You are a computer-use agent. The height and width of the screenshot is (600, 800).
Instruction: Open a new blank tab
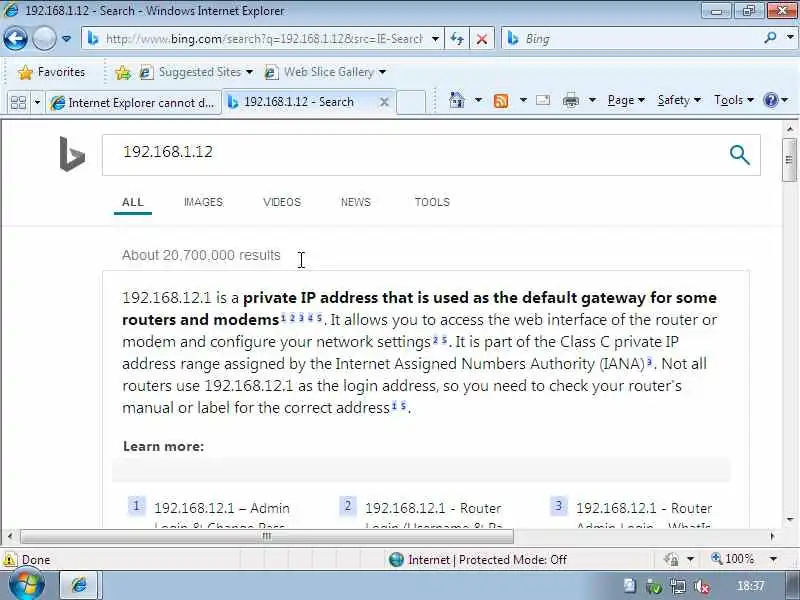coord(411,102)
